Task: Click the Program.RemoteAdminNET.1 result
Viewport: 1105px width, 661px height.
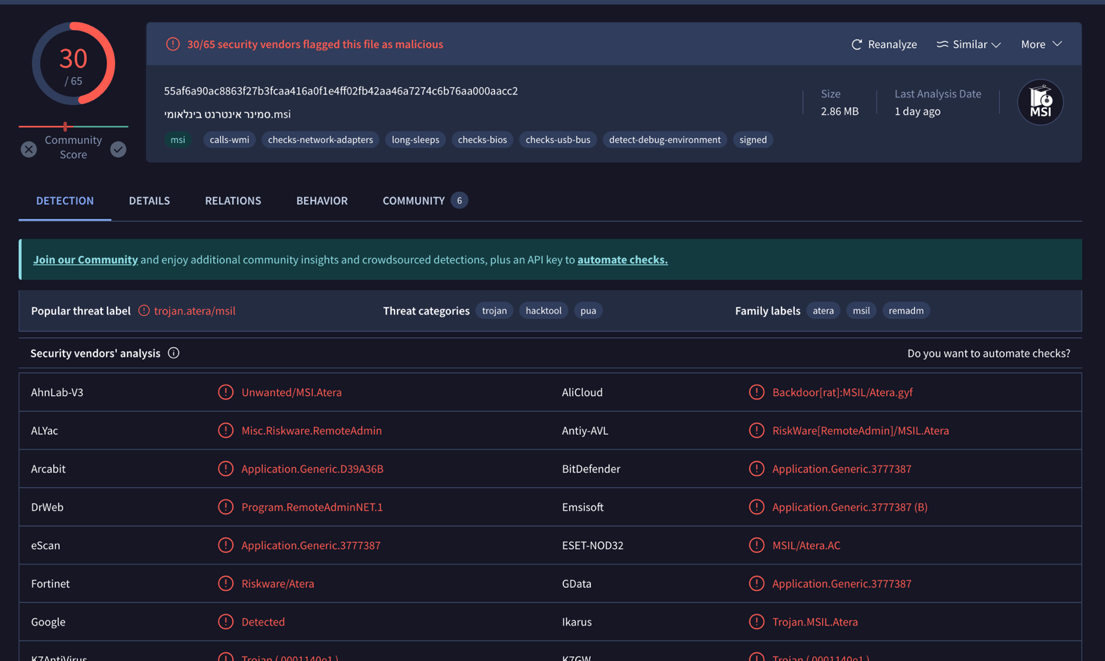Action: point(312,507)
